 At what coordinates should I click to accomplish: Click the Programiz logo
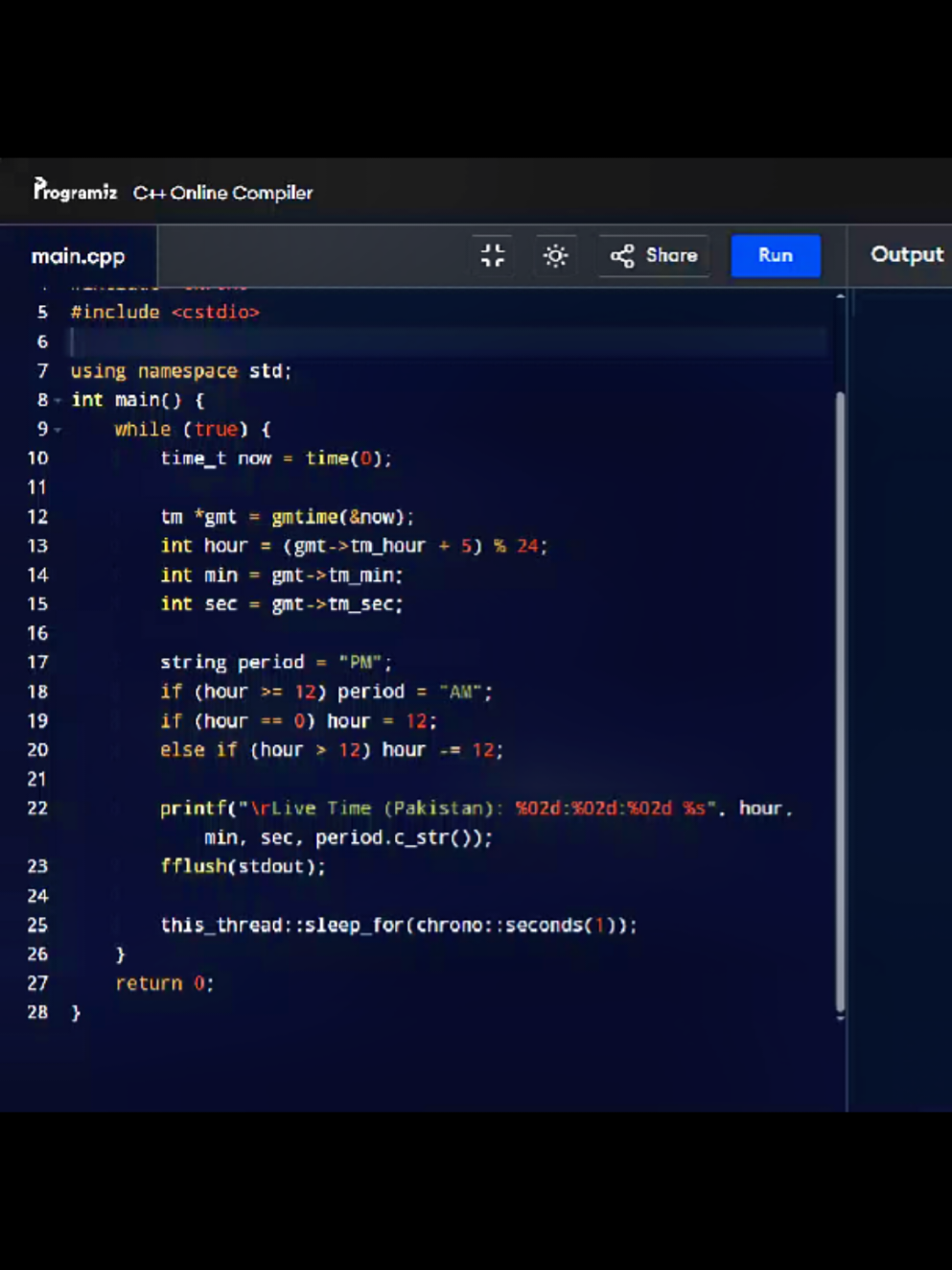(75, 191)
